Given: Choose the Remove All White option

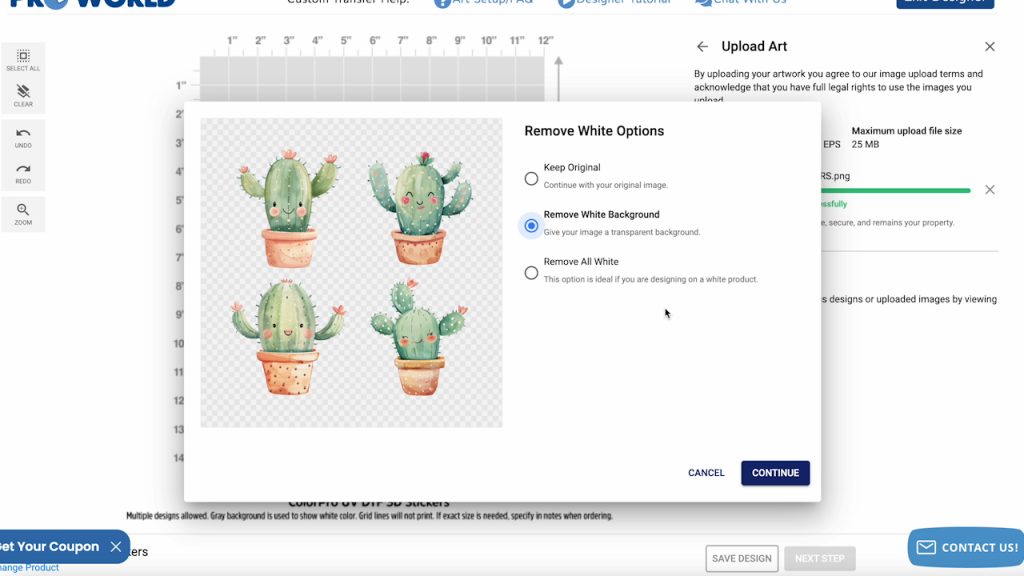Looking at the screenshot, I should 531,272.
